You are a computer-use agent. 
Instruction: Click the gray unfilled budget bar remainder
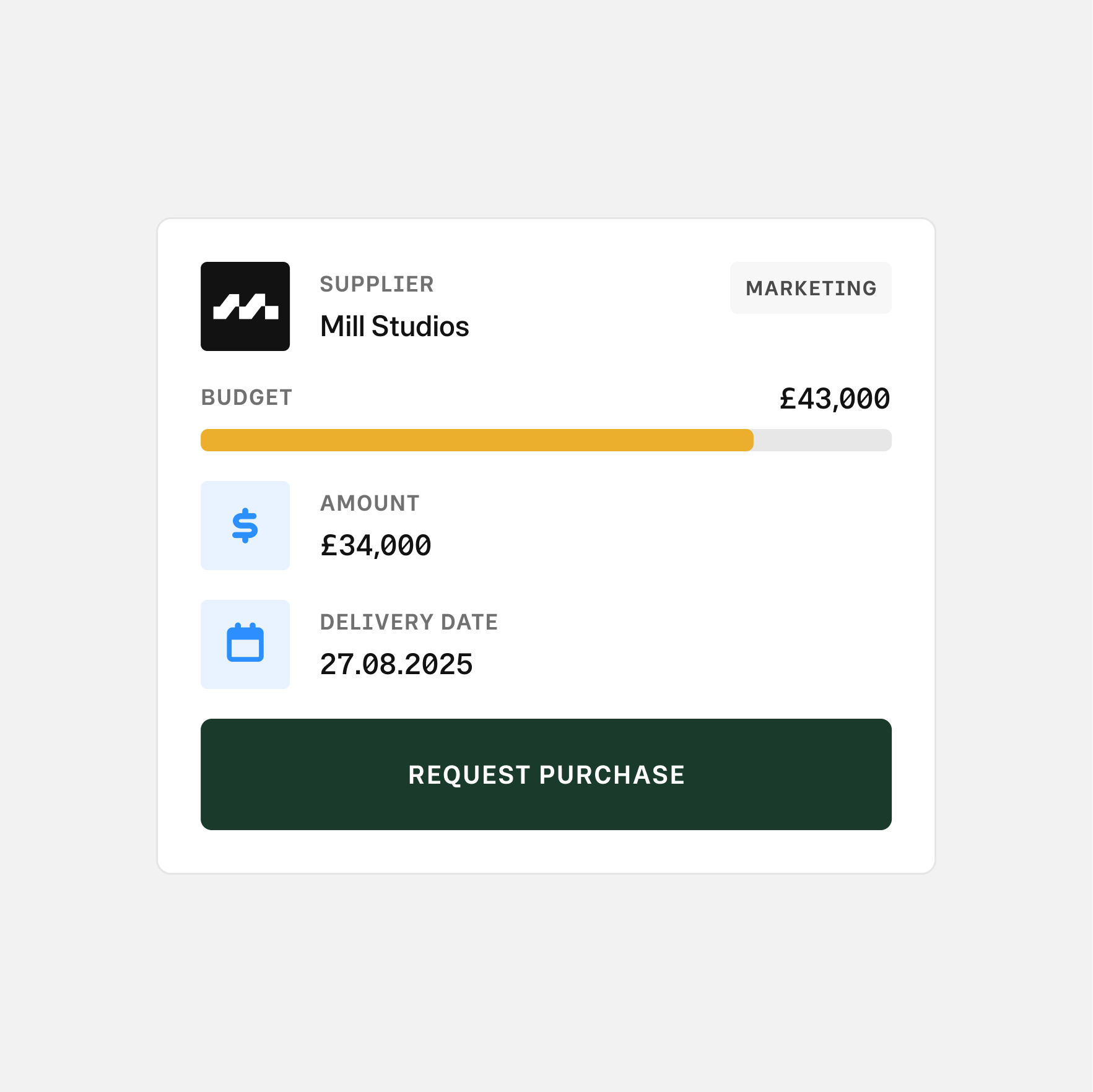[x=822, y=440]
